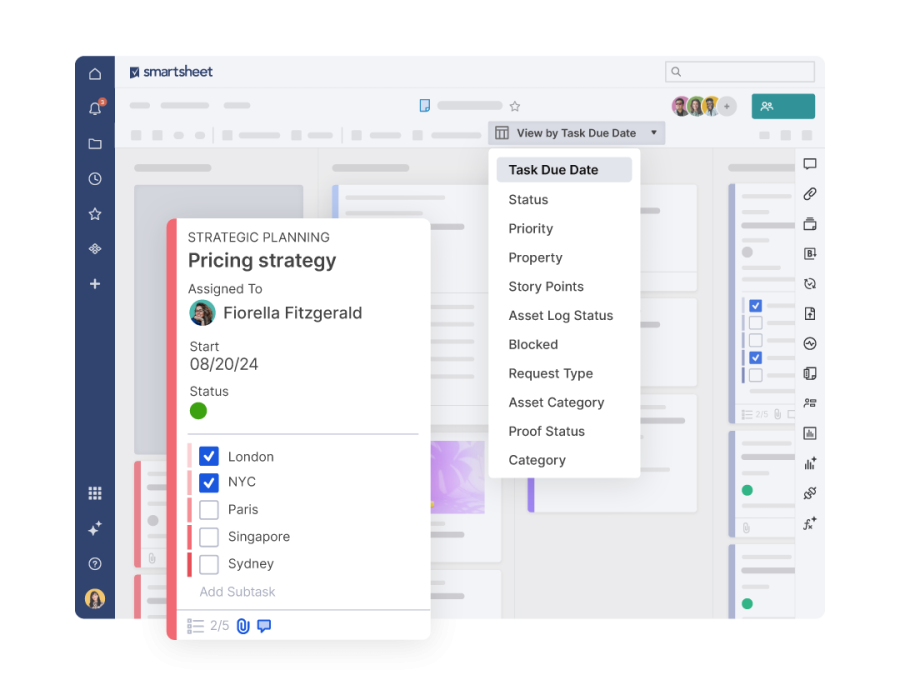Open Recents using the clock icon

coord(94,178)
